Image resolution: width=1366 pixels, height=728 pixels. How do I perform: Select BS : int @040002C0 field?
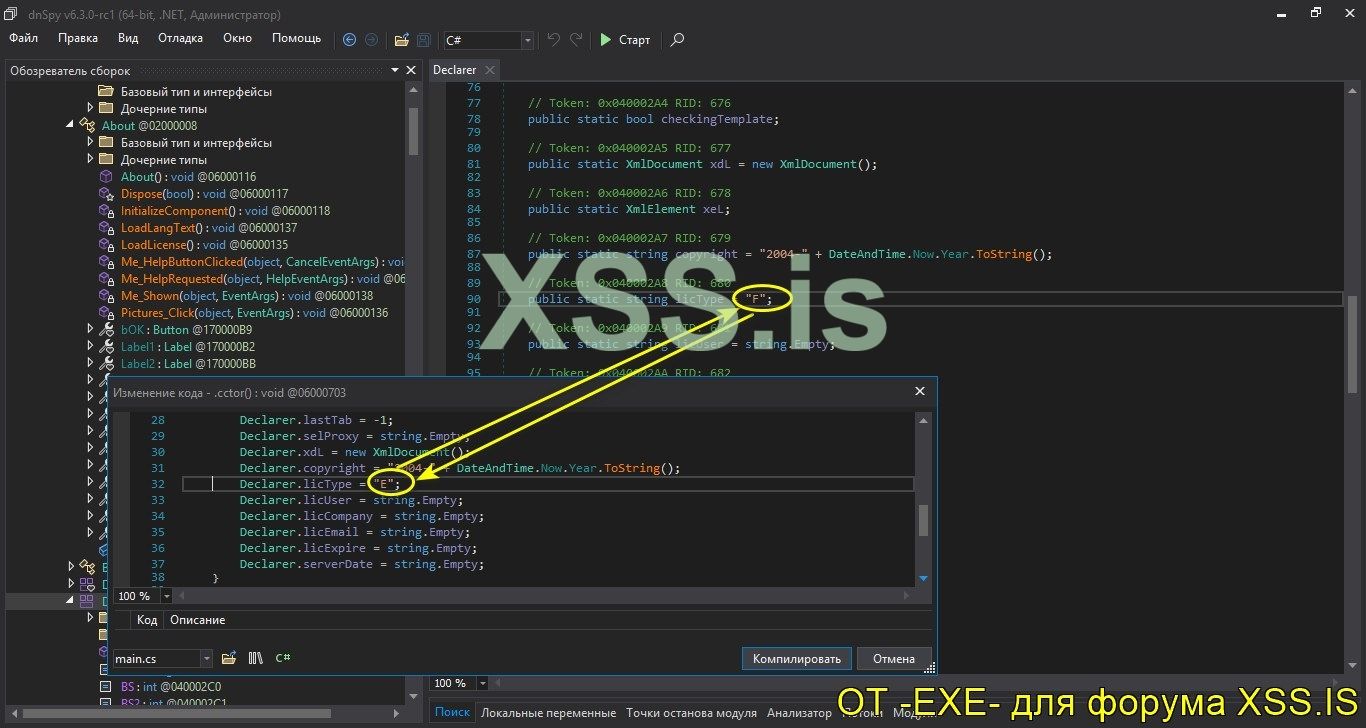pyautogui.click(x=171, y=688)
